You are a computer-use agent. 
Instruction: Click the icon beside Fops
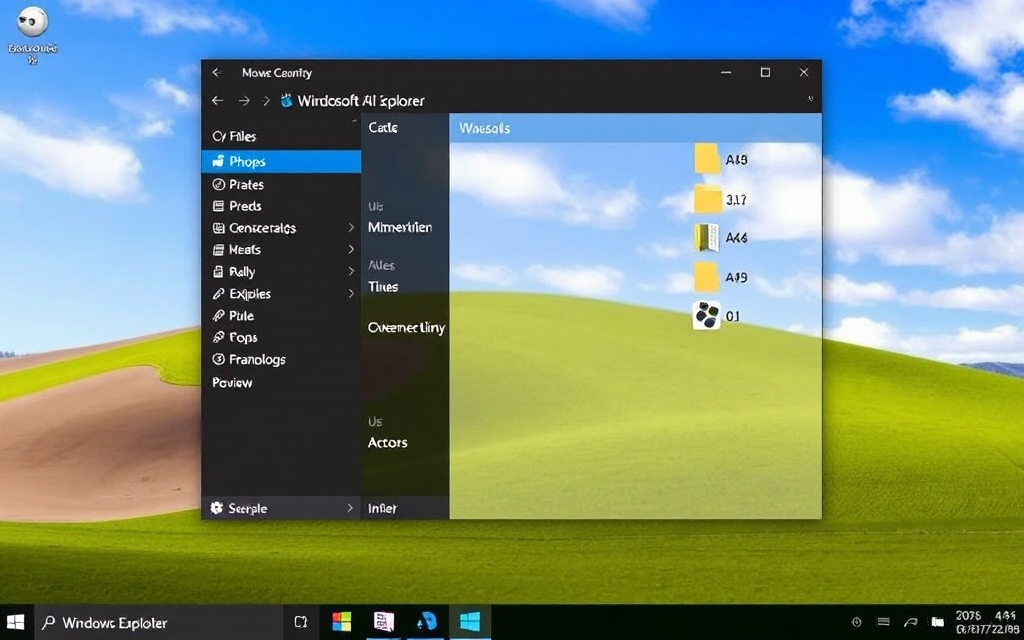coord(219,338)
